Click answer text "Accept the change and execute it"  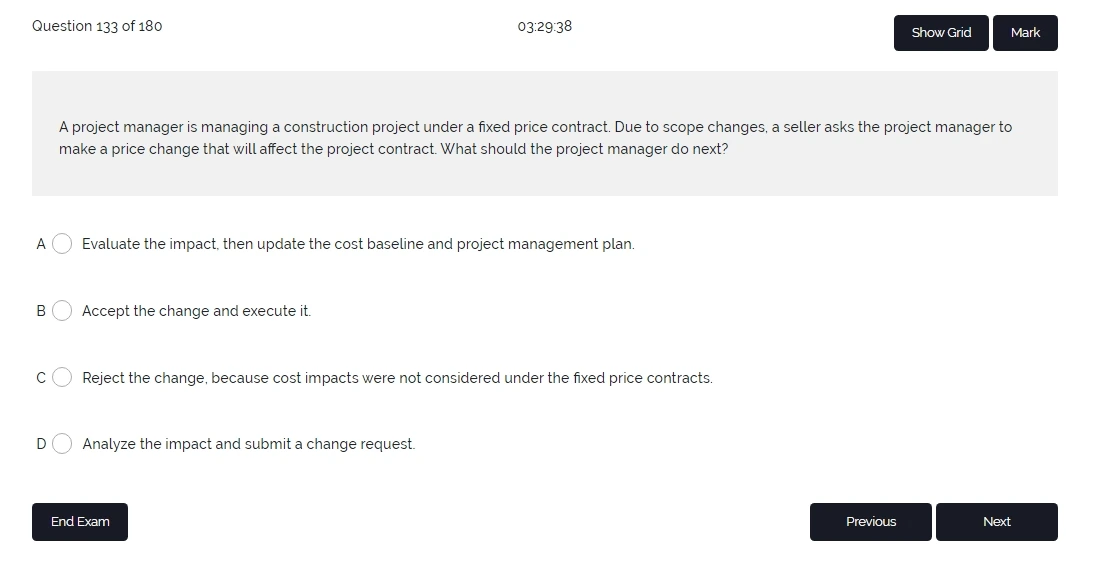click(196, 311)
